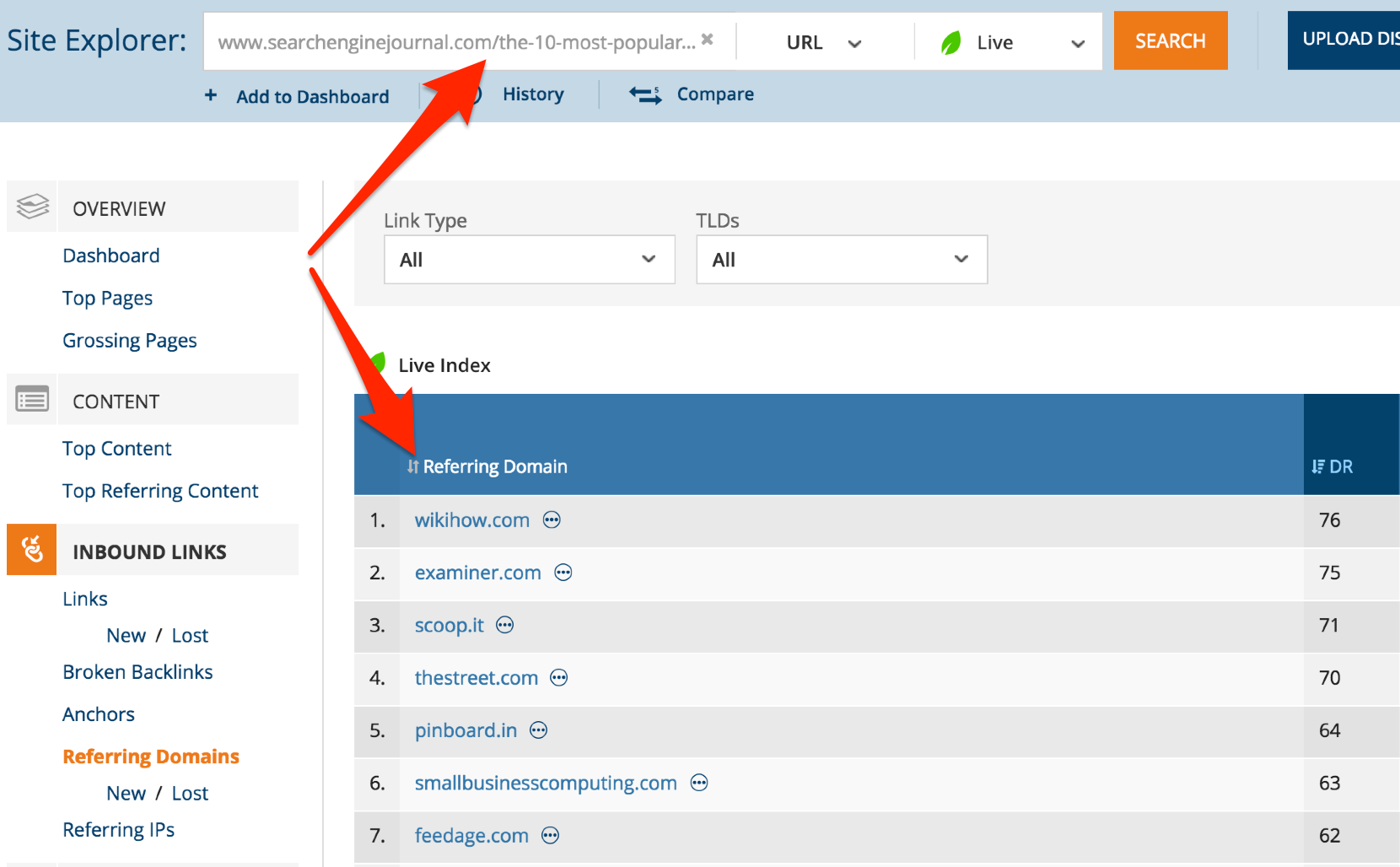Screen dimensions: 1400x867
Task: Open Dashboard in the sidebar
Action: click(x=111, y=256)
